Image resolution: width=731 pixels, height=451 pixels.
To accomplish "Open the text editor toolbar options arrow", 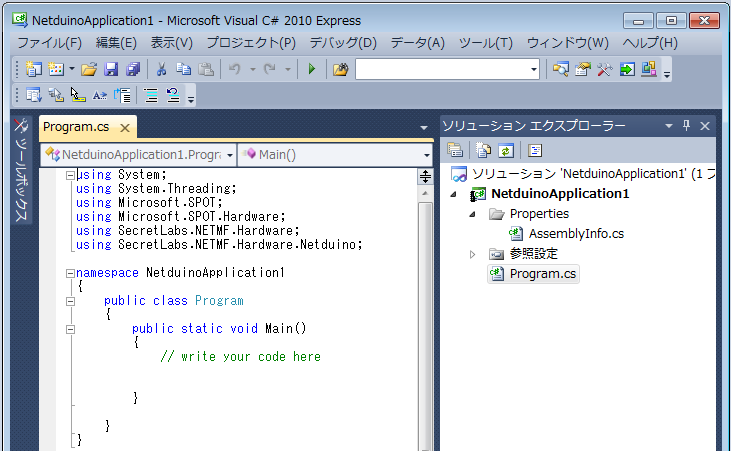I will (191, 99).
